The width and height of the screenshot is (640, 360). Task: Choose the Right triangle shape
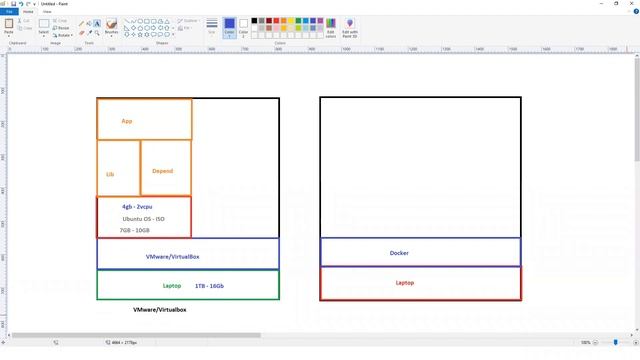[x=126, y=28]
